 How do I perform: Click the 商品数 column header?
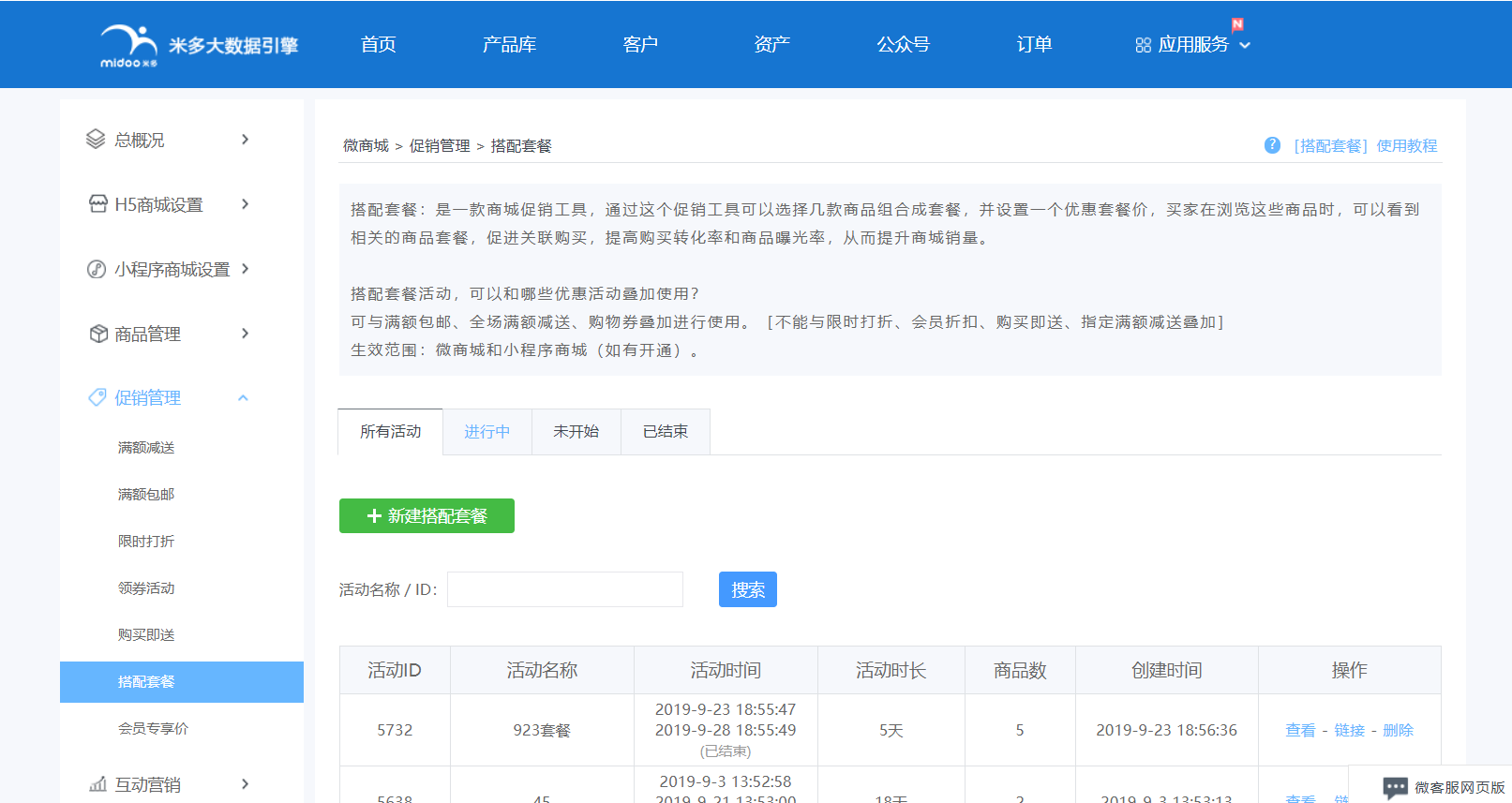tap(1020, 670)
